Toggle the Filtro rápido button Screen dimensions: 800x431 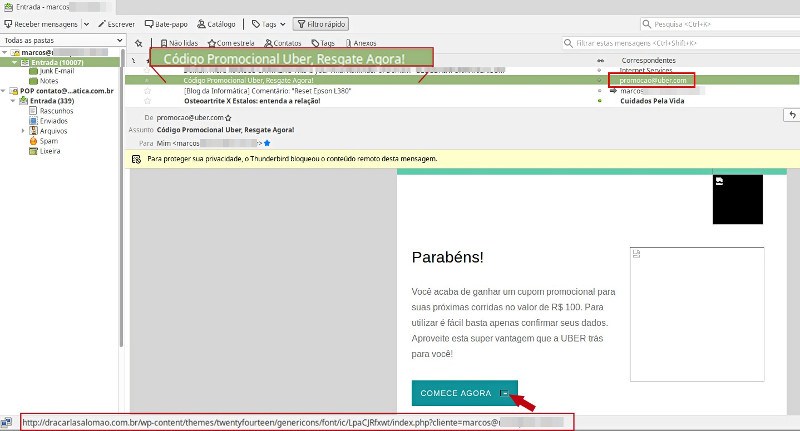[x=320, y=23]
